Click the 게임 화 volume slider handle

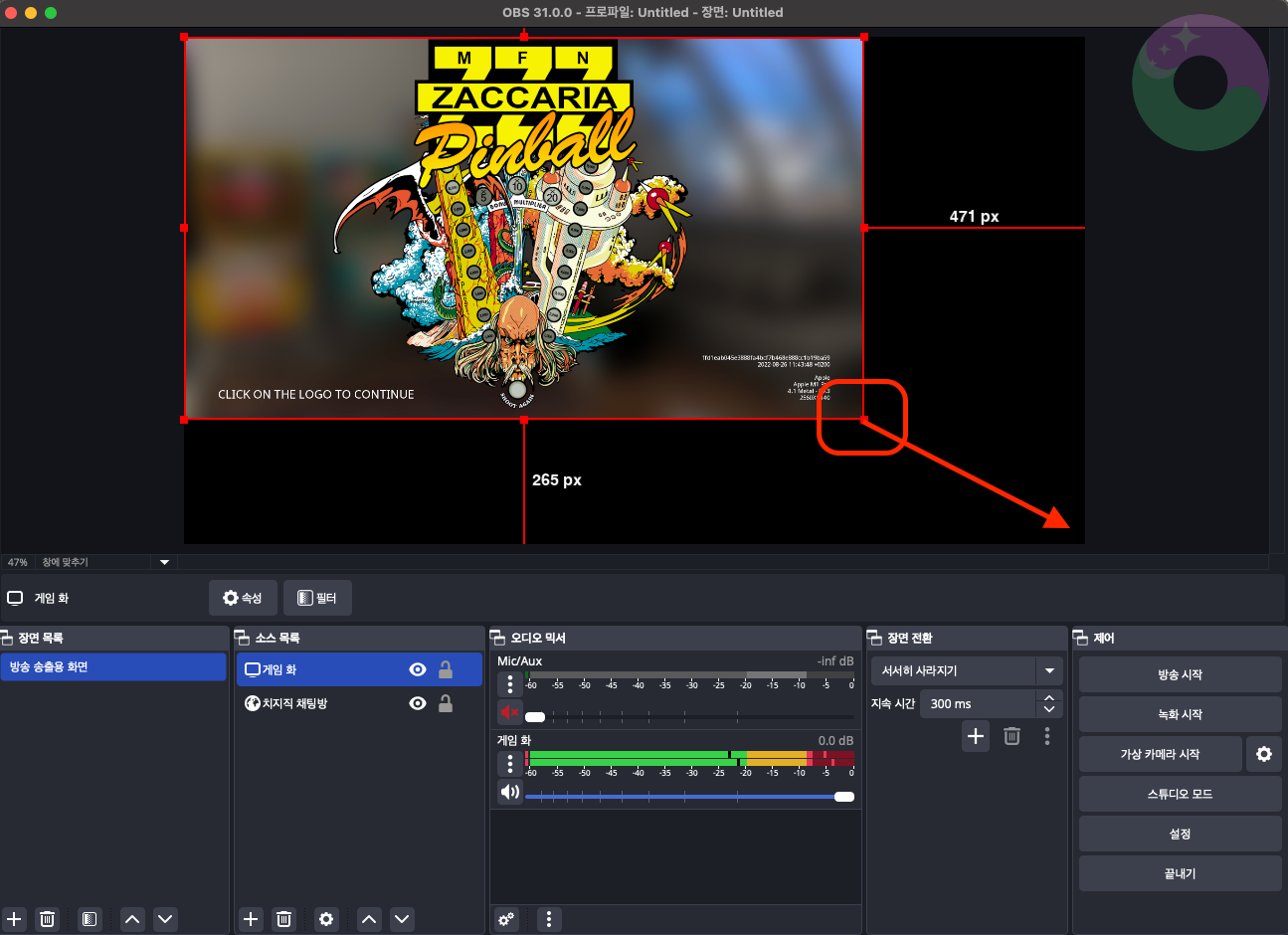click(844, 797)
